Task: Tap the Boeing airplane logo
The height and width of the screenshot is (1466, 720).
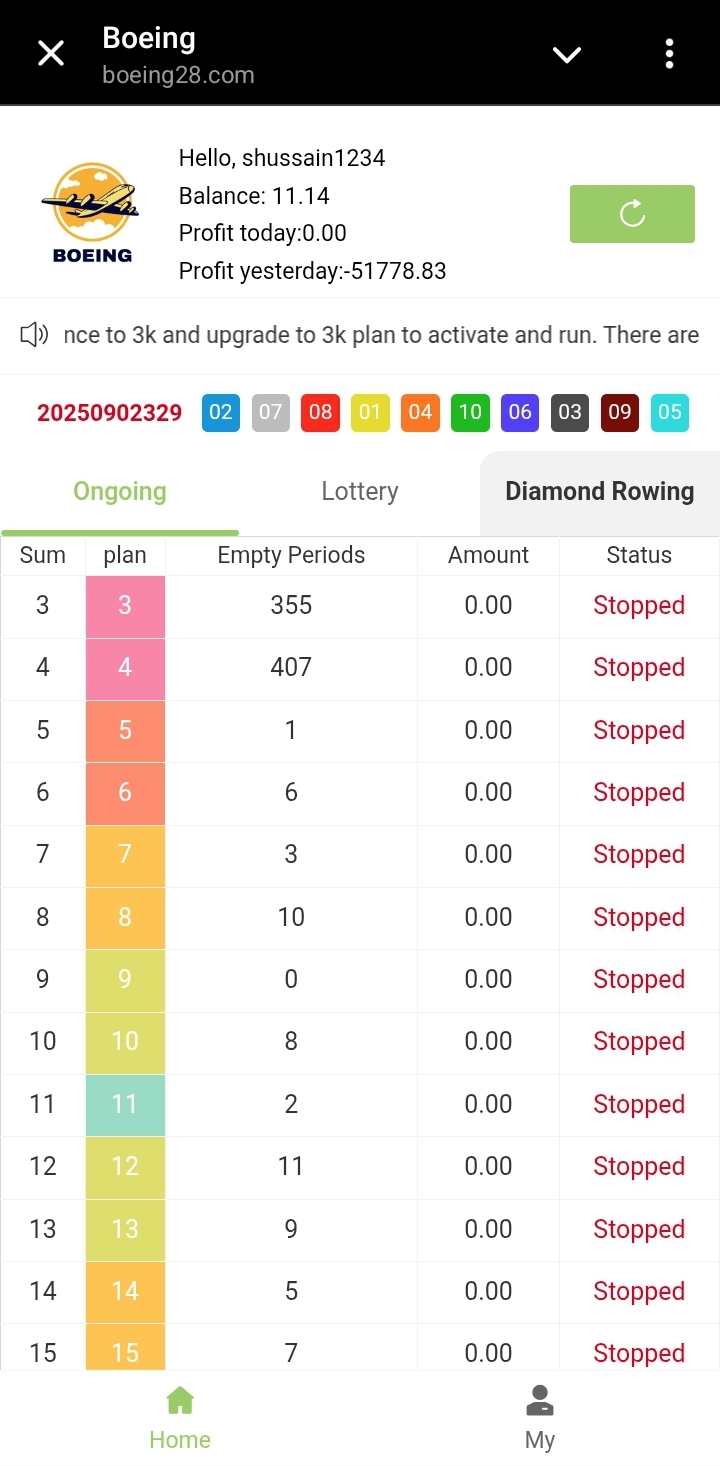Action: (92, 213)
